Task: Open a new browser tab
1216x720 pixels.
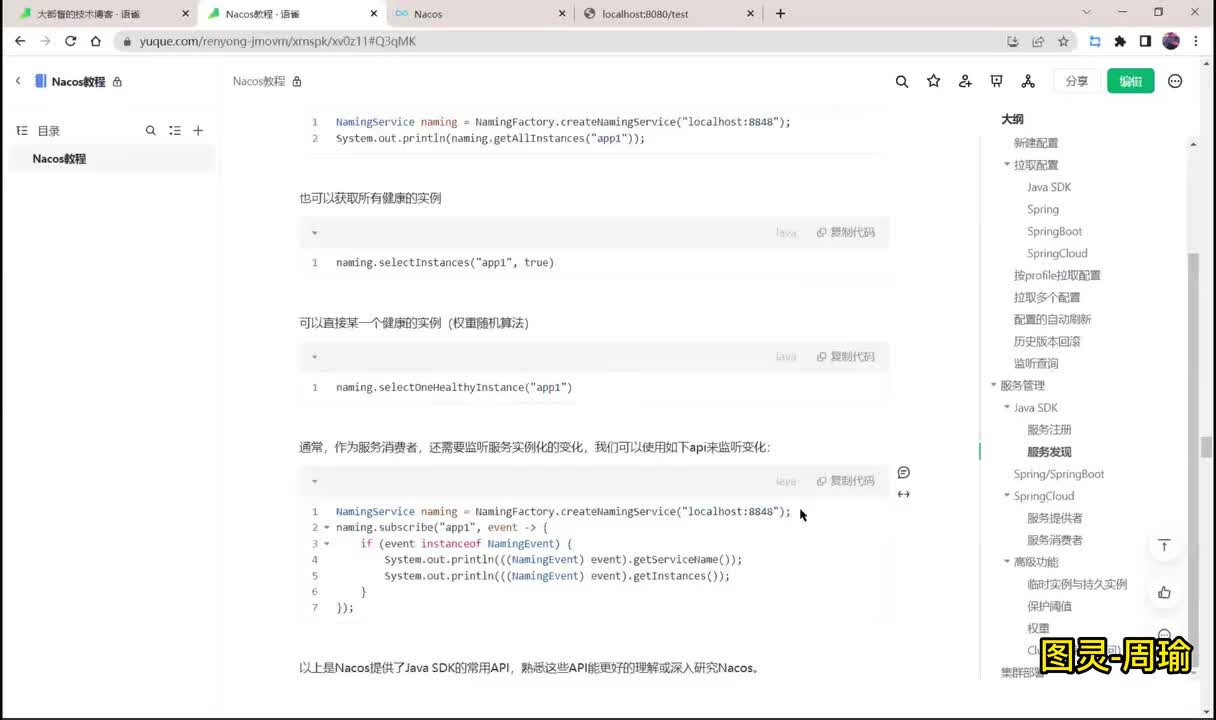Action: [780, 13]
